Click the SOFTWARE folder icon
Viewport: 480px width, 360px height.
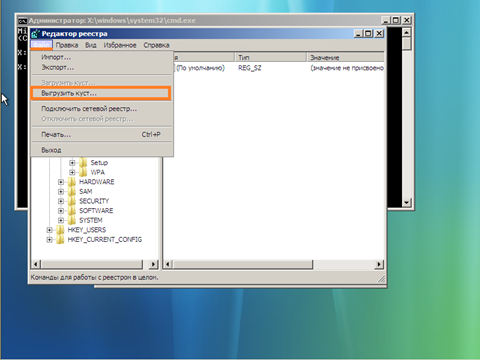pyautogui.click(x=72, y=211)
